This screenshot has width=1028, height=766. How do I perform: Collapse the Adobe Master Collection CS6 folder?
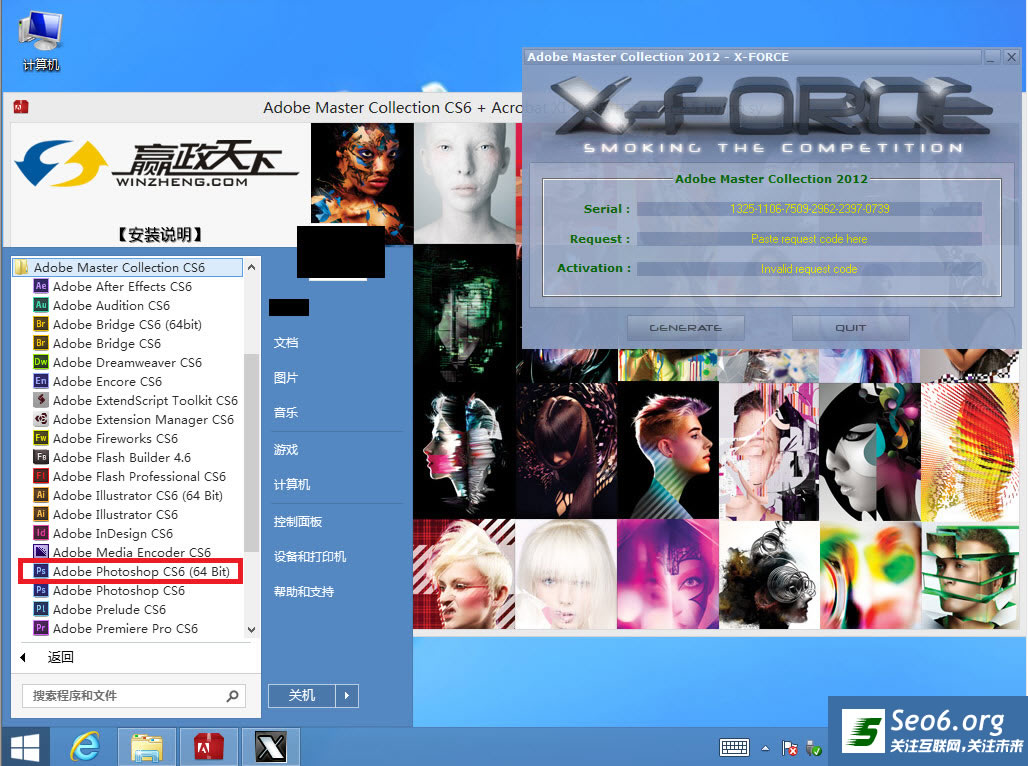click(128, 267)
